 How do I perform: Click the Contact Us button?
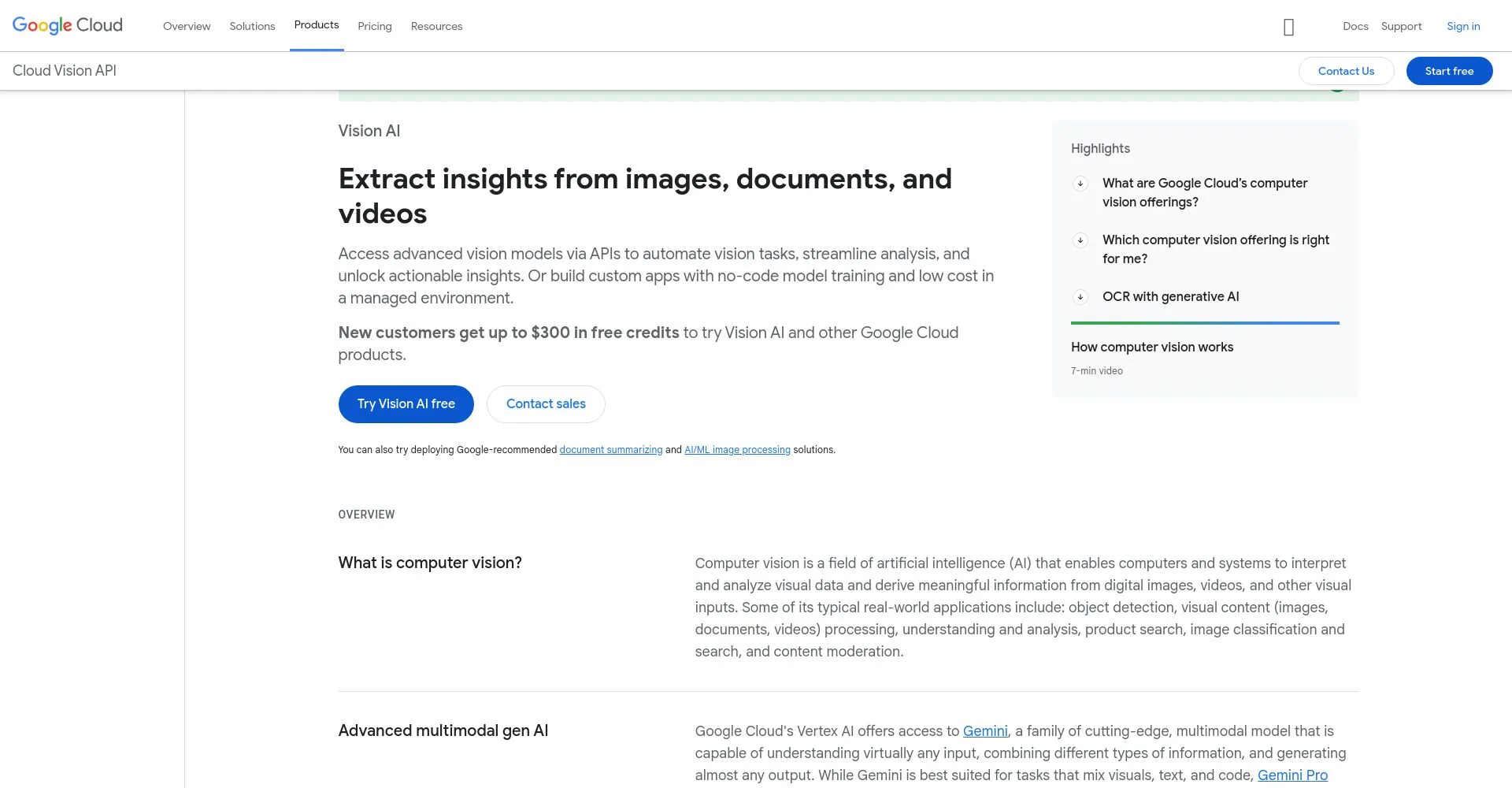point(1346,71)
